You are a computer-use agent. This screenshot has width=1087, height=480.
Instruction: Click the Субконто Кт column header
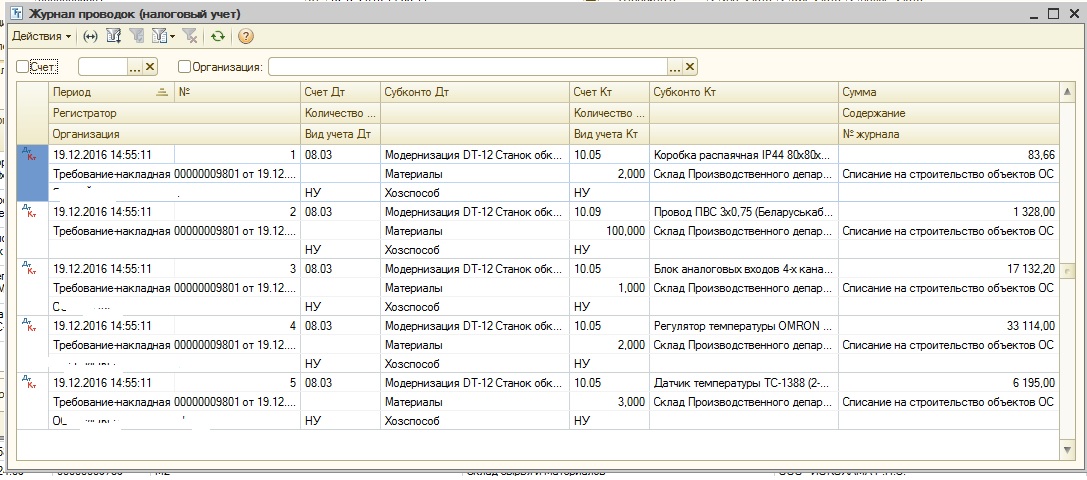tap(744, 92)
